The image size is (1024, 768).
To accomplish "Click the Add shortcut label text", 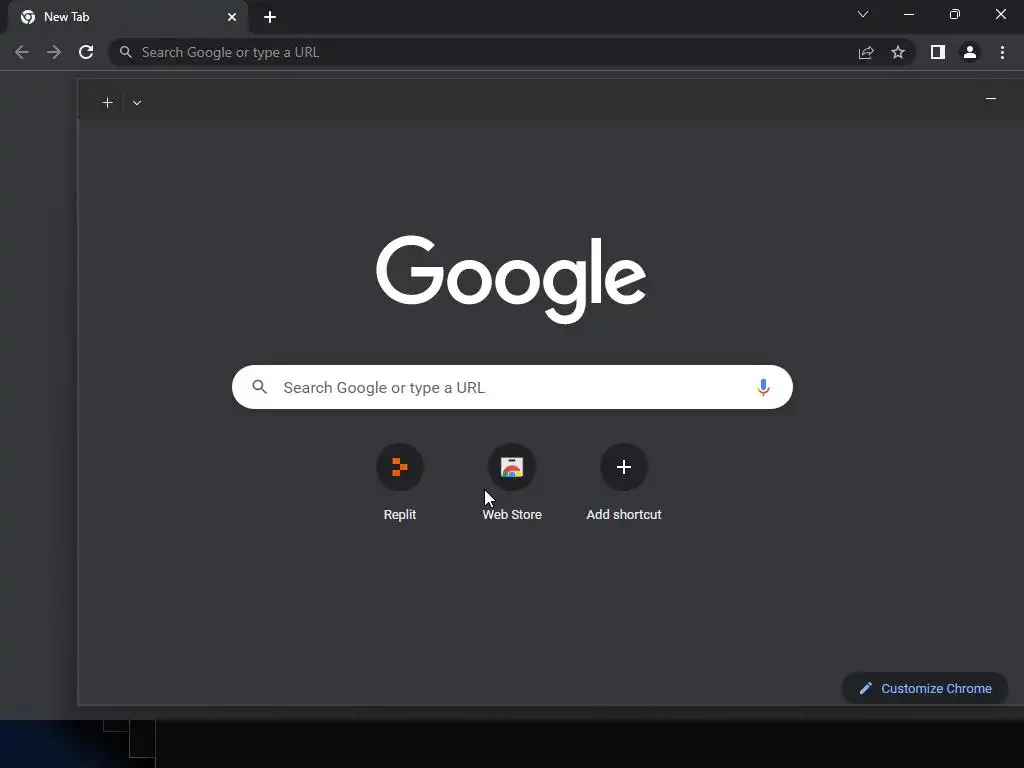I will point(624,515).
